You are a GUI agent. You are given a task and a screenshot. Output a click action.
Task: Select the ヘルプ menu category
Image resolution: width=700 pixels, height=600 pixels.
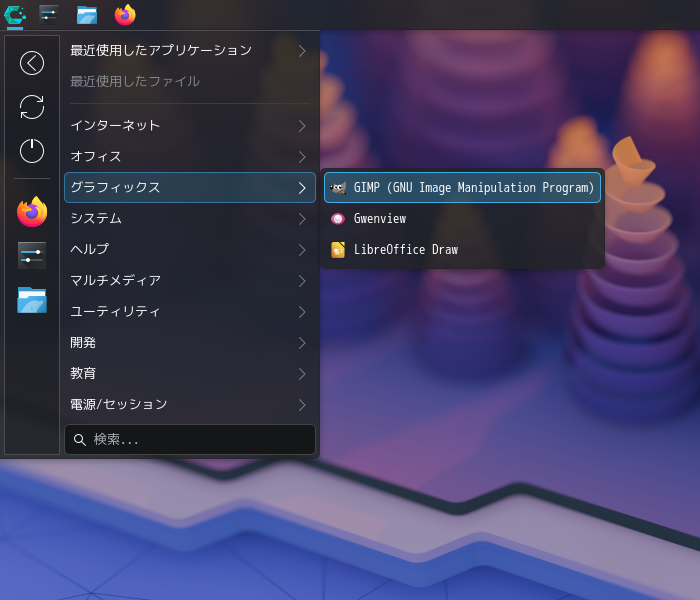coord(190,249)
